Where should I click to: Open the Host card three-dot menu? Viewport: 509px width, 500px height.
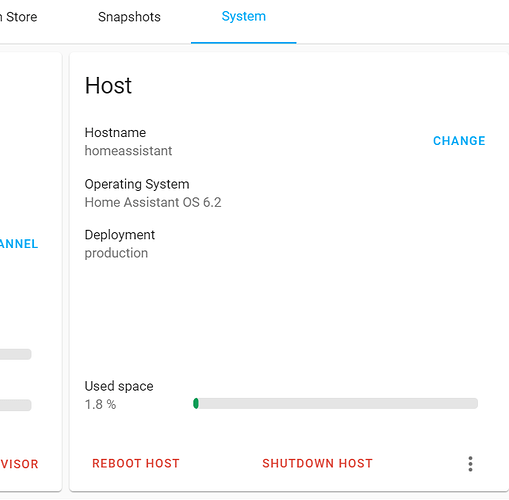coord(470,464)
